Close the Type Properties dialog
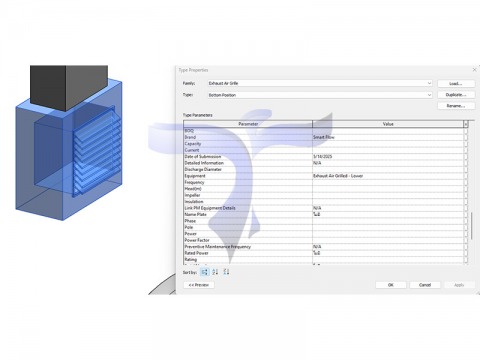The image size is (480, 360). tap(474, 70)
